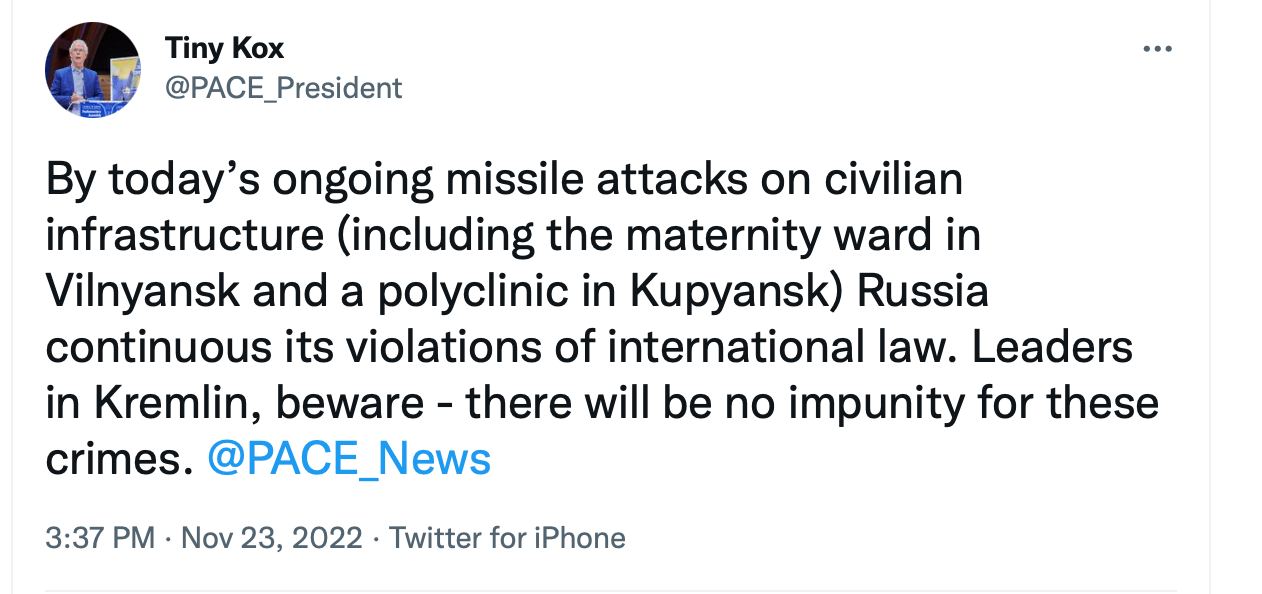Open the Tiny Kox display name link
Image resolution: width=1262 pixels, height=594 pixels.
pos(224,48)
